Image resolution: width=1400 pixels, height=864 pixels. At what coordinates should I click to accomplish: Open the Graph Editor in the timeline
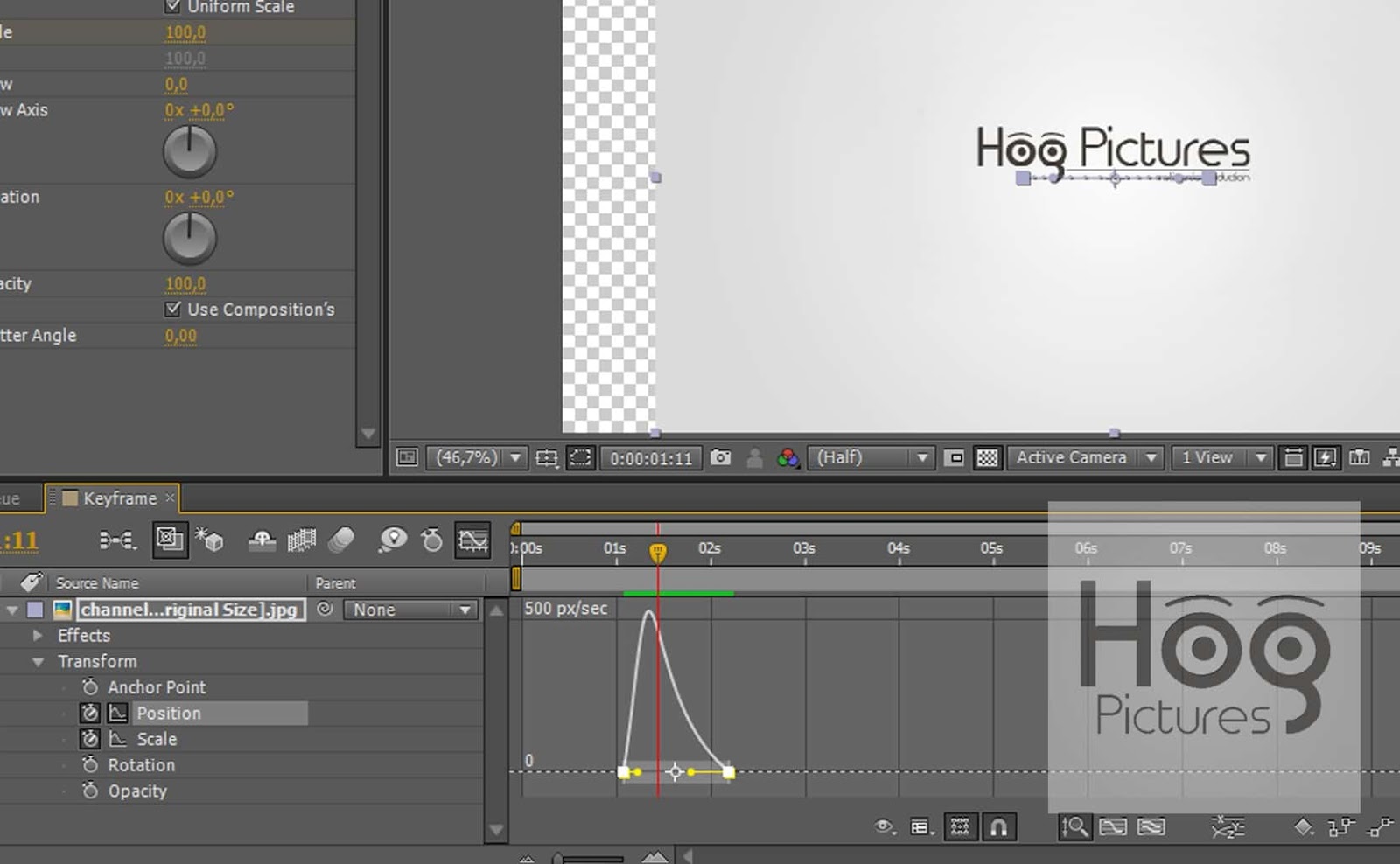(472, 540)
